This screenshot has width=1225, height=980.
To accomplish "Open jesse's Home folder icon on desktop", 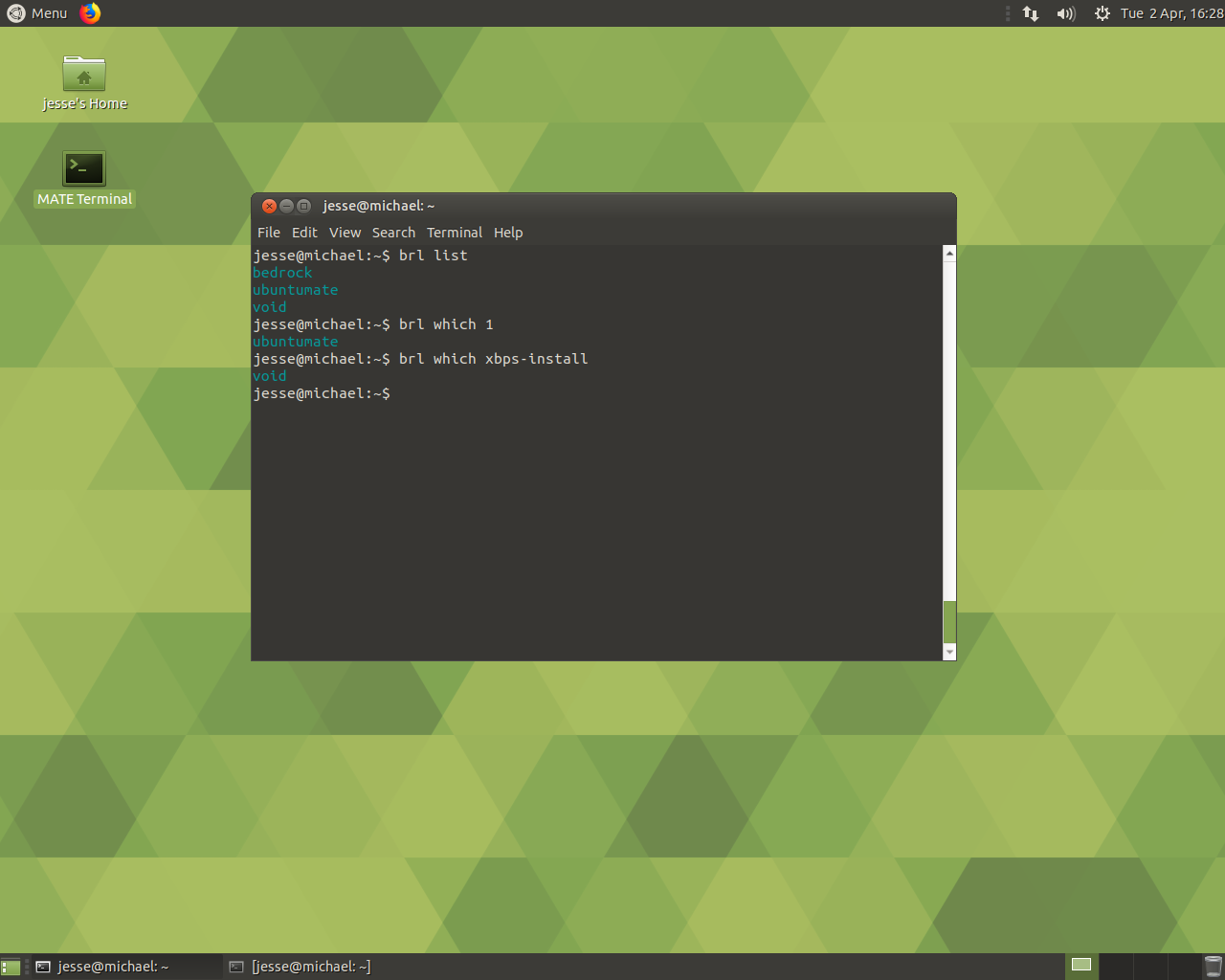I will coord(84,83).
